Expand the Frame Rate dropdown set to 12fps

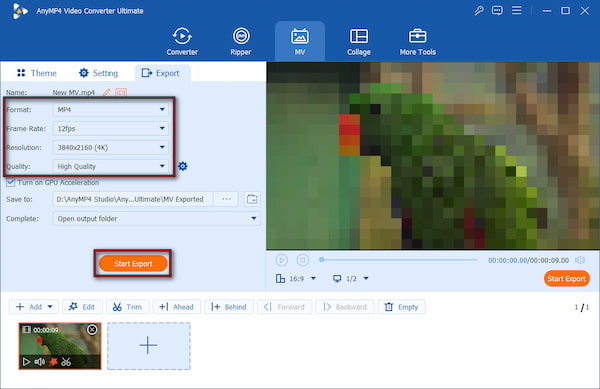pyautogui.click(x=110, y=129)
